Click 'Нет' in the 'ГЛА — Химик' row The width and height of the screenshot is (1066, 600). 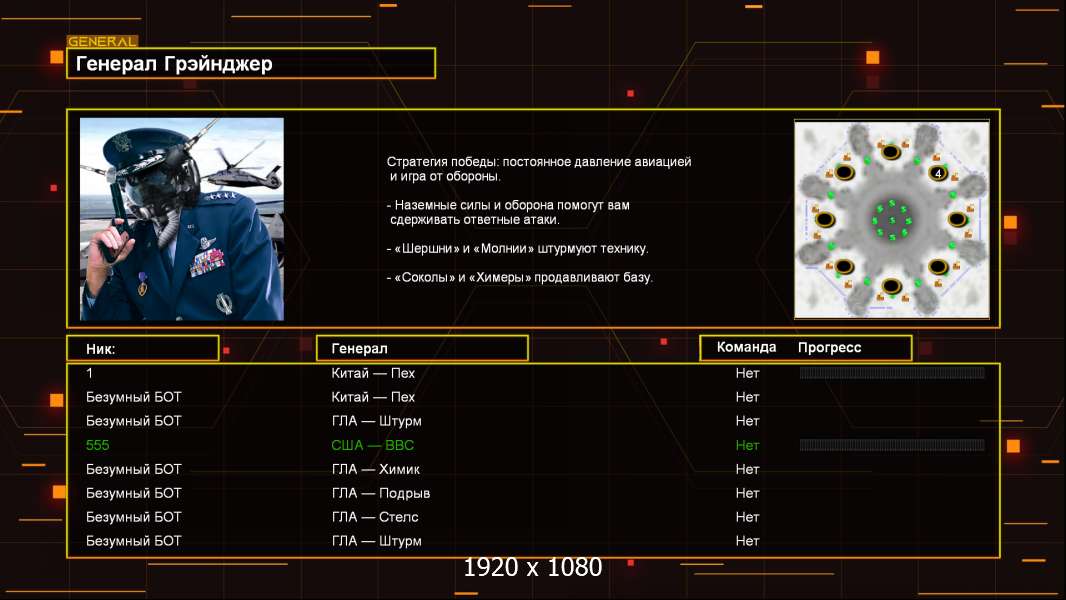click(747, 469)
